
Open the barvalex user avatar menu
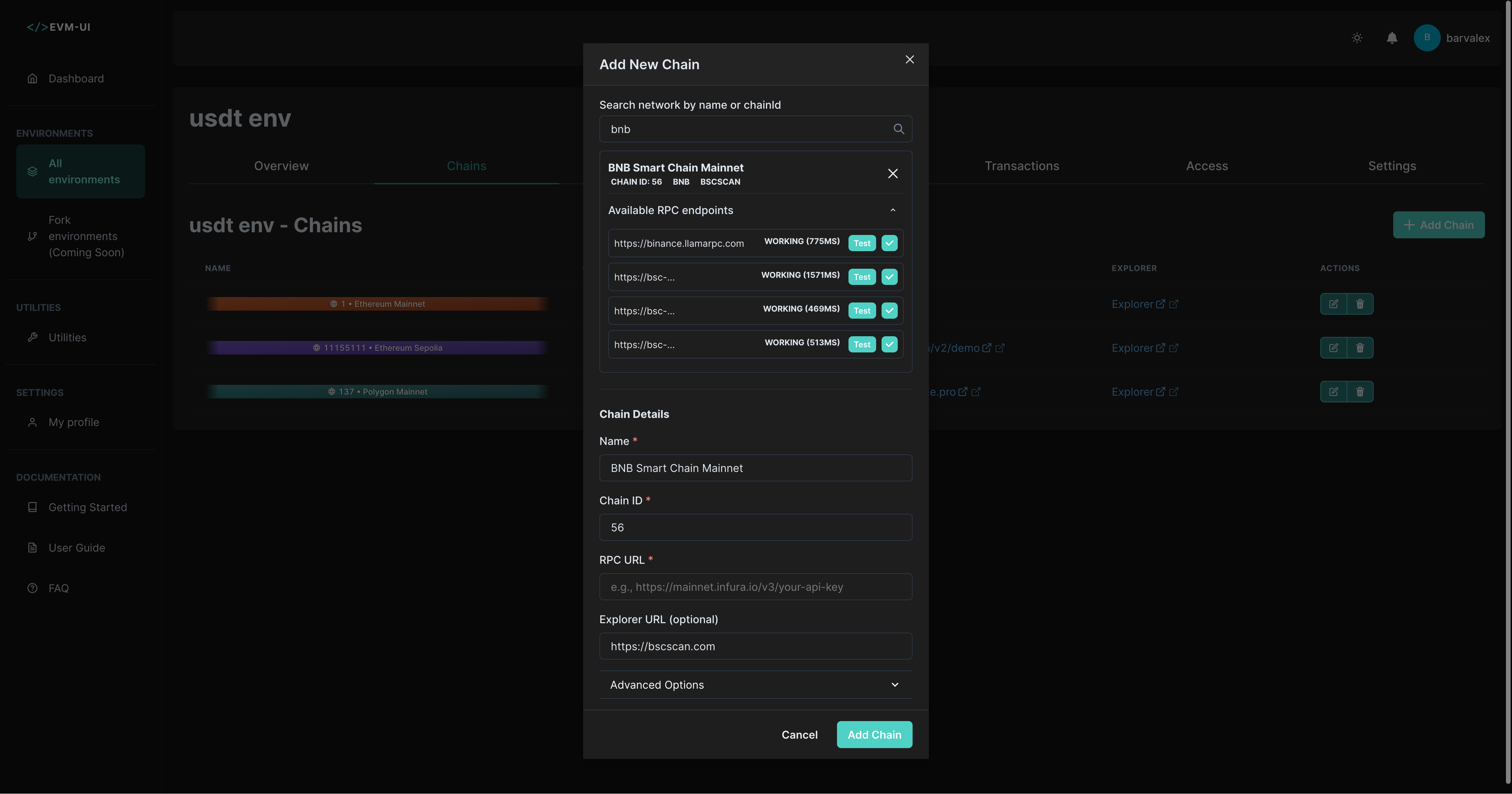coord(1426,37)
